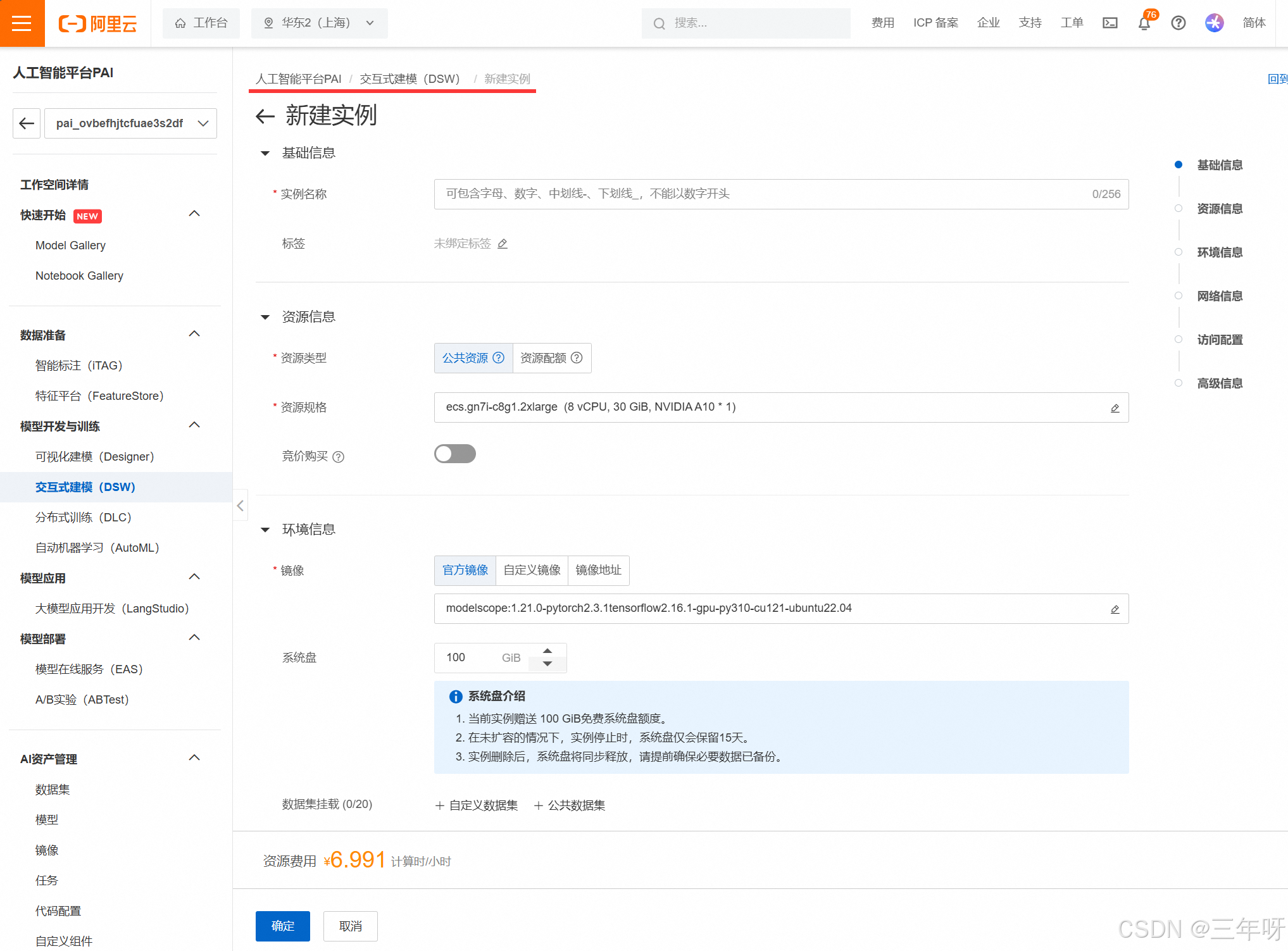The width and height of the screenshot is (1288, 951).
Task: Click the notification bell icon
Action: click(x=1144, y=24)
